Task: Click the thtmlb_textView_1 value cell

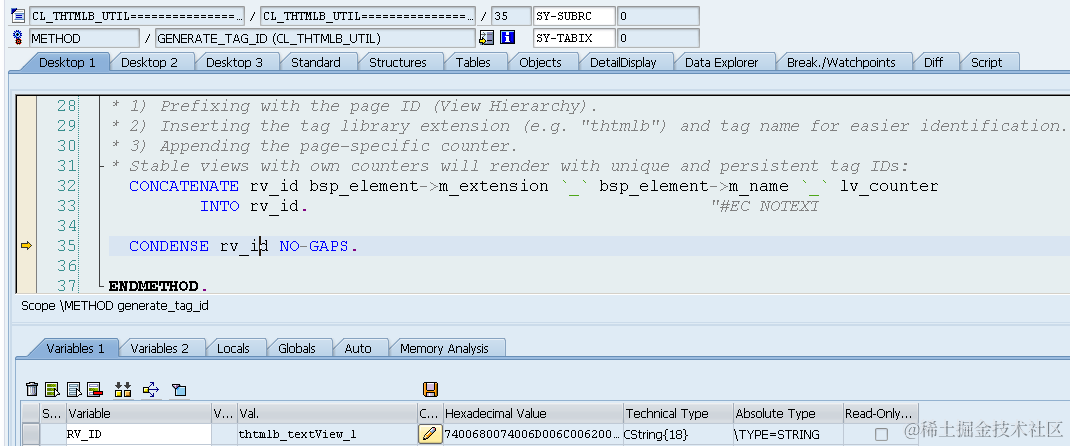Action: (327, 434)
